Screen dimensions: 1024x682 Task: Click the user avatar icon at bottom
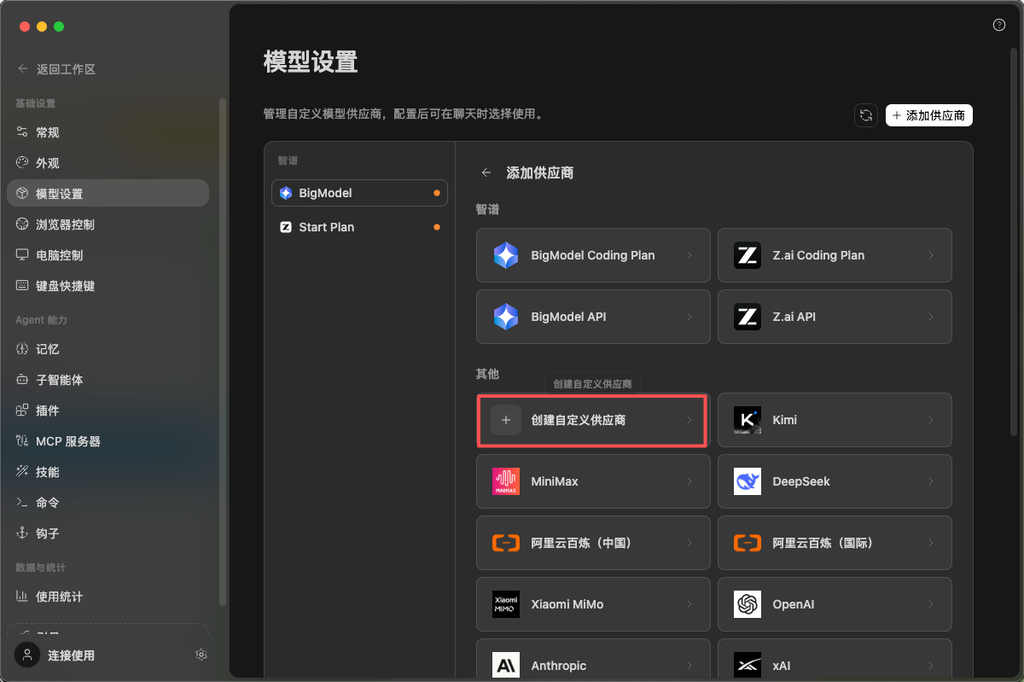[27, 655]
